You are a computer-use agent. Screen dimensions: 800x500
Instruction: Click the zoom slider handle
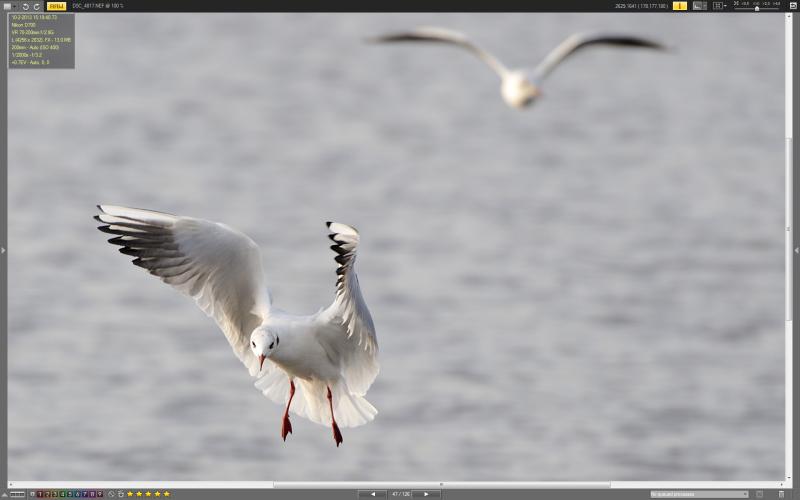[757, 8]
